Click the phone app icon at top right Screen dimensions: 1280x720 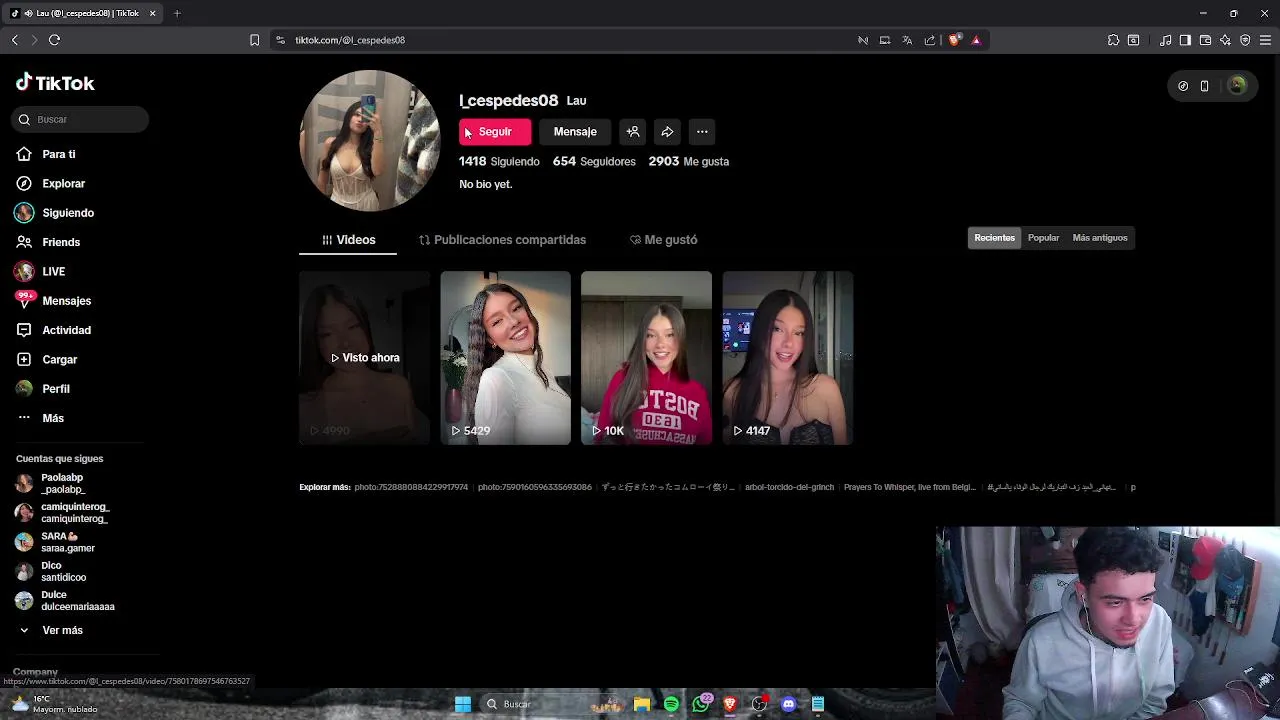tap(1204, 86)
